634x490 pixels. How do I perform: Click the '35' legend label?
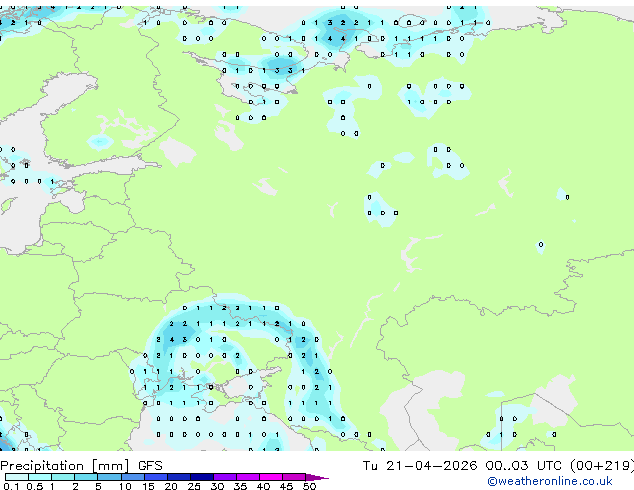[x=240, y=486]
